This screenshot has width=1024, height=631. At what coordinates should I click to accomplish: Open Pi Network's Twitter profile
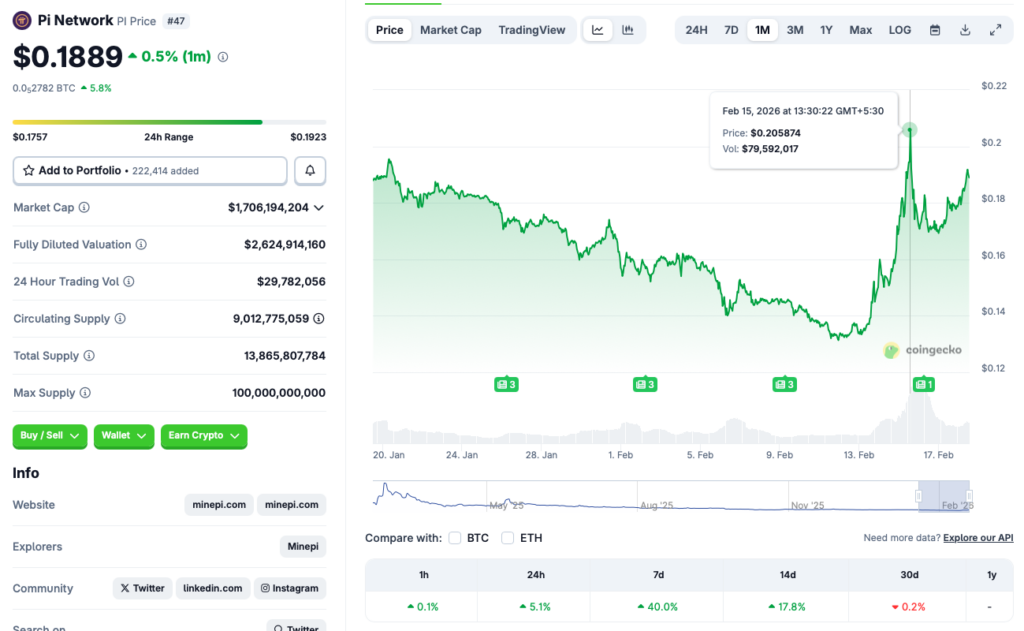[142, 588]
